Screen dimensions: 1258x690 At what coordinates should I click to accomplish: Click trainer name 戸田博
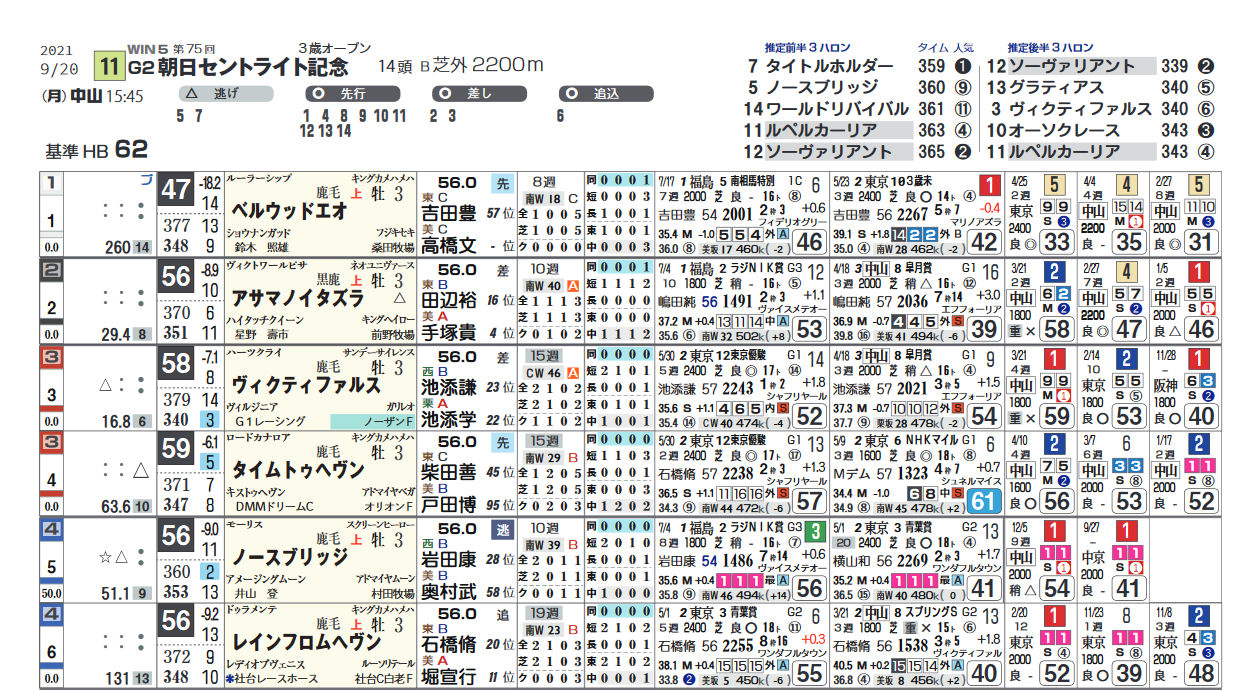pos(448,505)
